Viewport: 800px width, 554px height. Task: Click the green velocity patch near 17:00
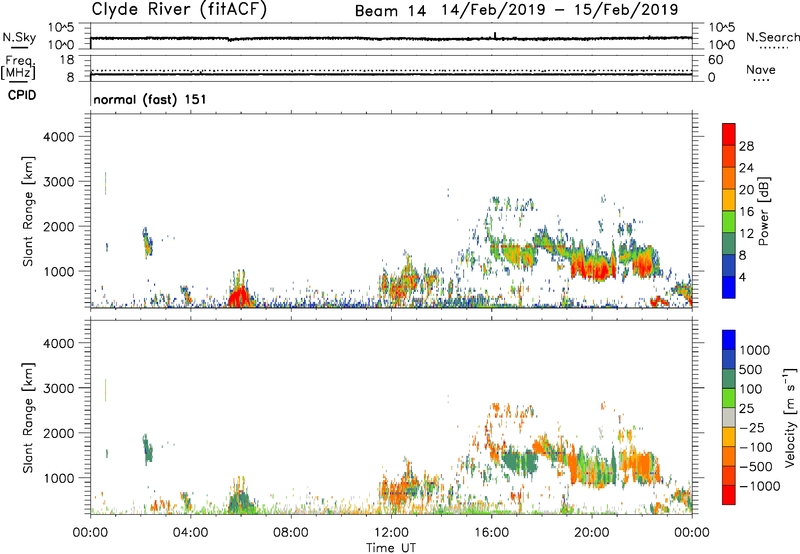(520, 462)
